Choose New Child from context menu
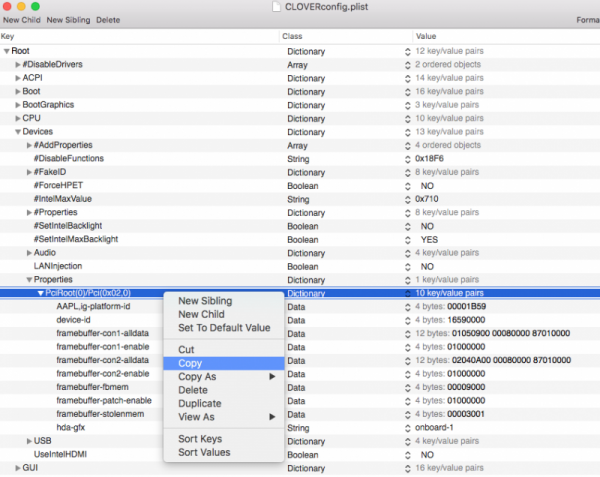The height and width of the screenshot is (477, 600). (x=224, y=314)
